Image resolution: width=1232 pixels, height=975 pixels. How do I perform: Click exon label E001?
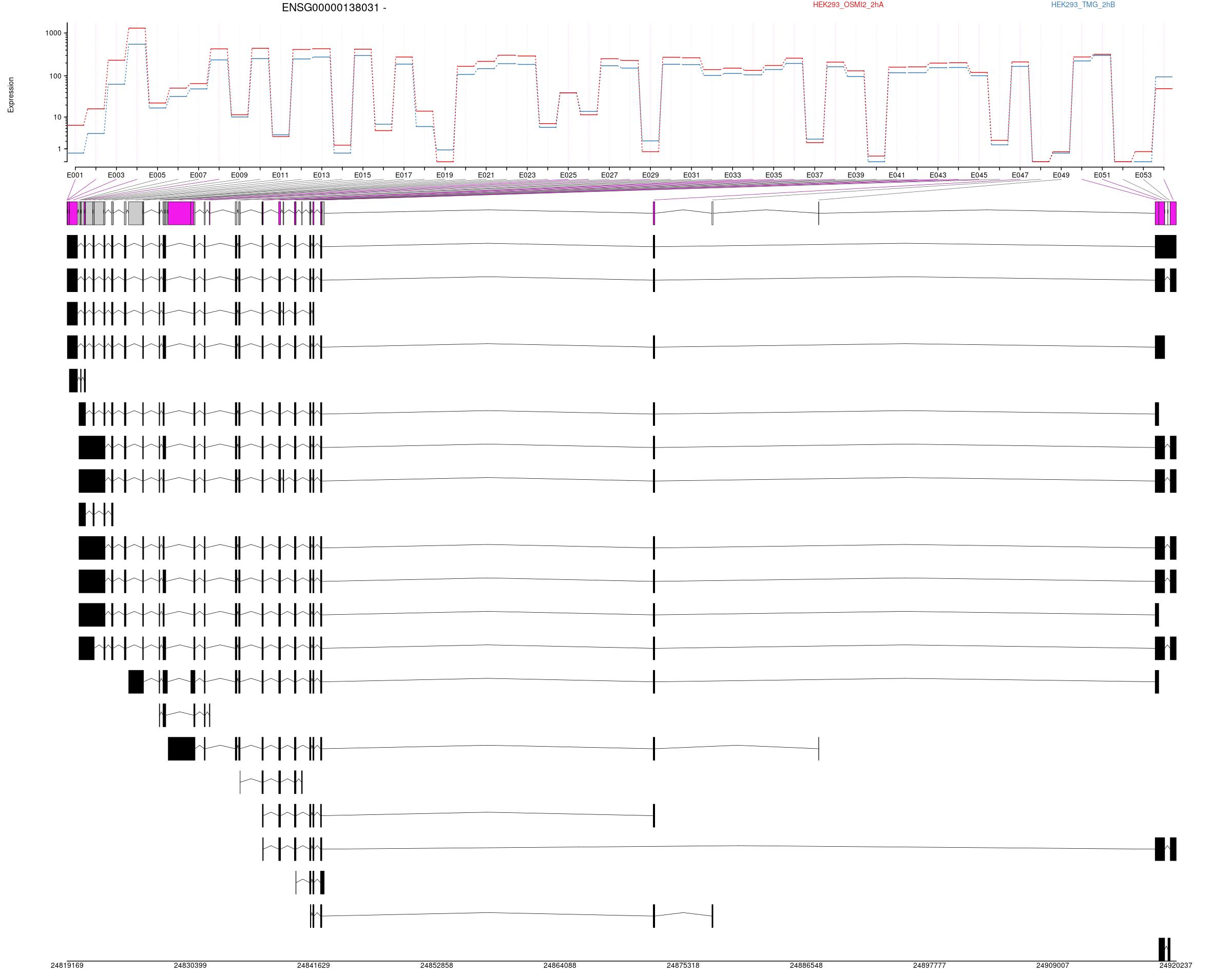pos(75,175)
